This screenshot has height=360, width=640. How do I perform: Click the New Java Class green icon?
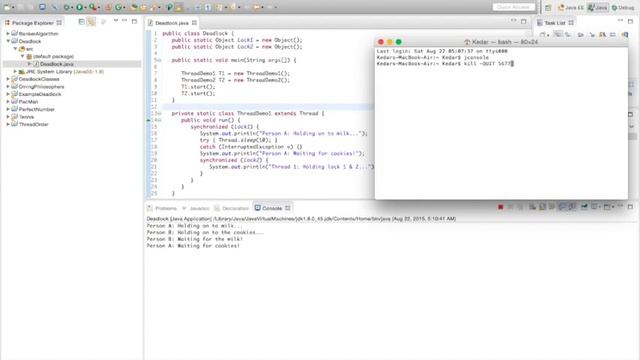[118, 7]
